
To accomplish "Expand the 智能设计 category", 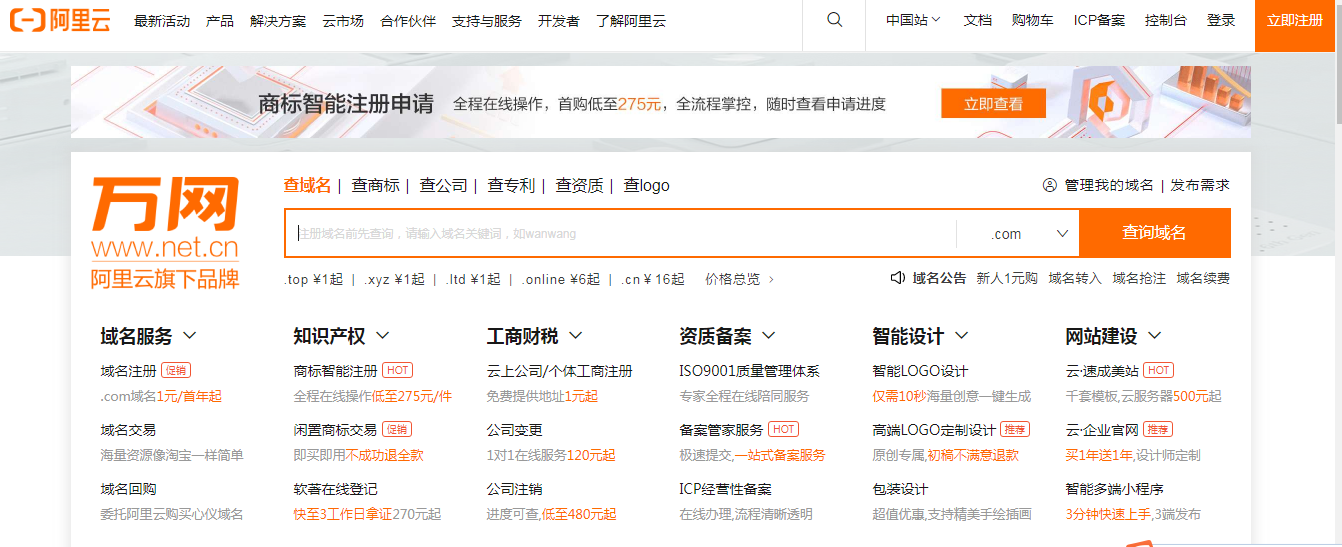I will (x=920, y=336).
